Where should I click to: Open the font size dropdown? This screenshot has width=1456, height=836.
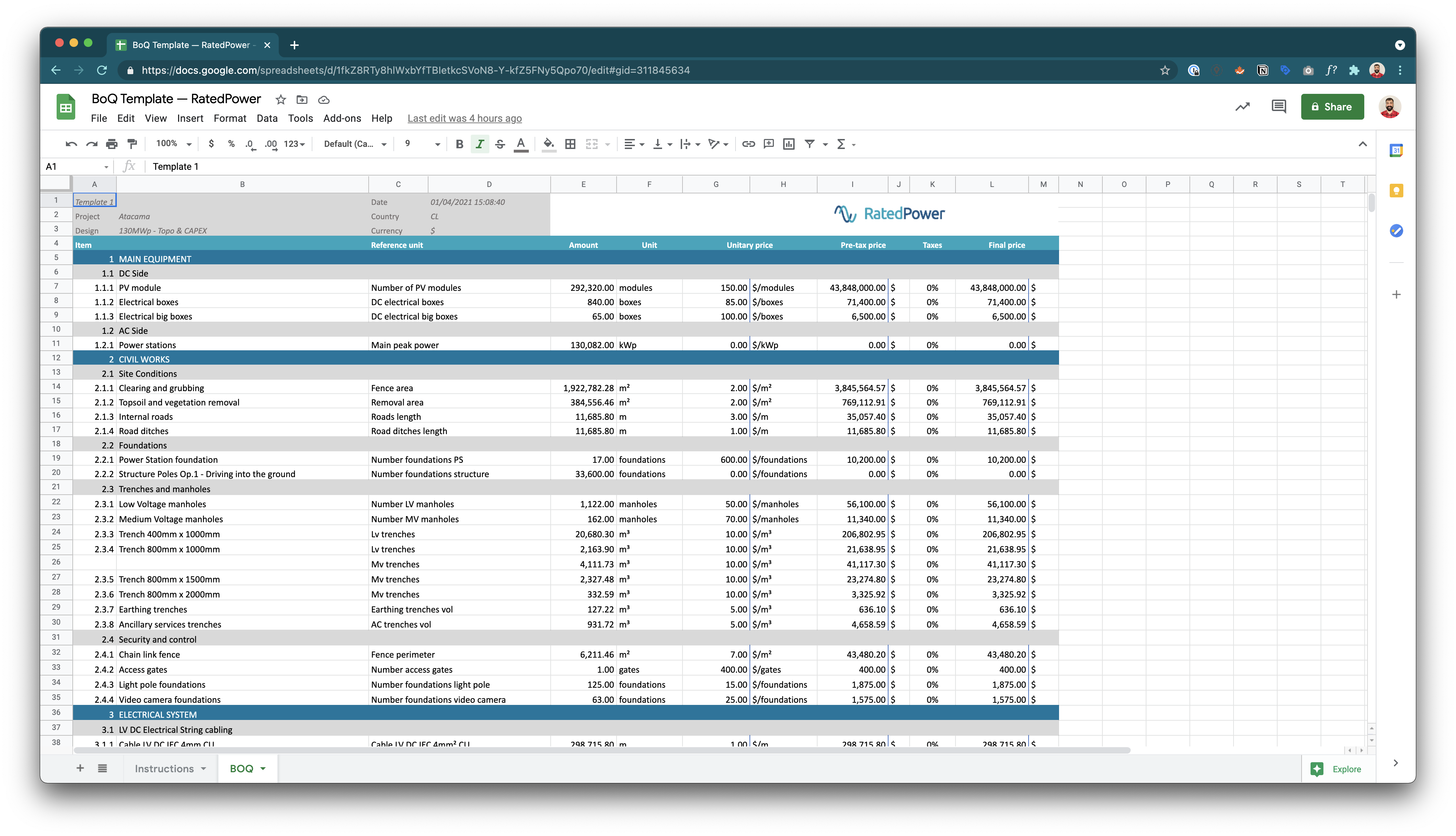[x=422, y=144]
